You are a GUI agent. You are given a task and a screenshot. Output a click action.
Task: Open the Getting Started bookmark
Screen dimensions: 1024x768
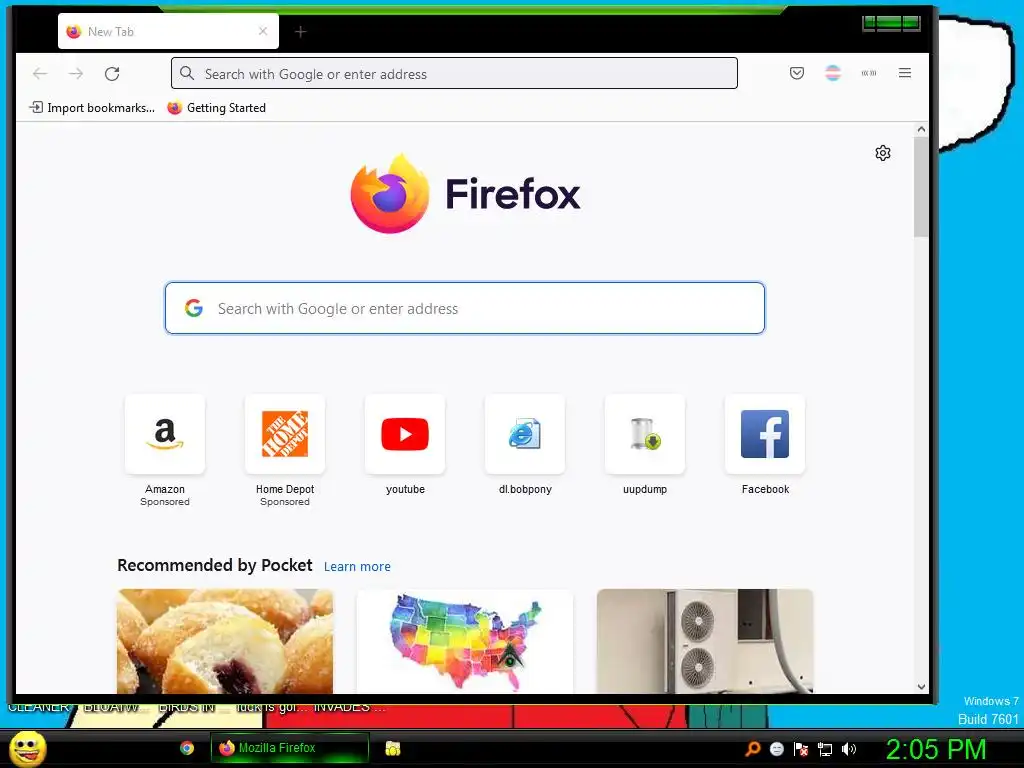click(x=217, y=108)
